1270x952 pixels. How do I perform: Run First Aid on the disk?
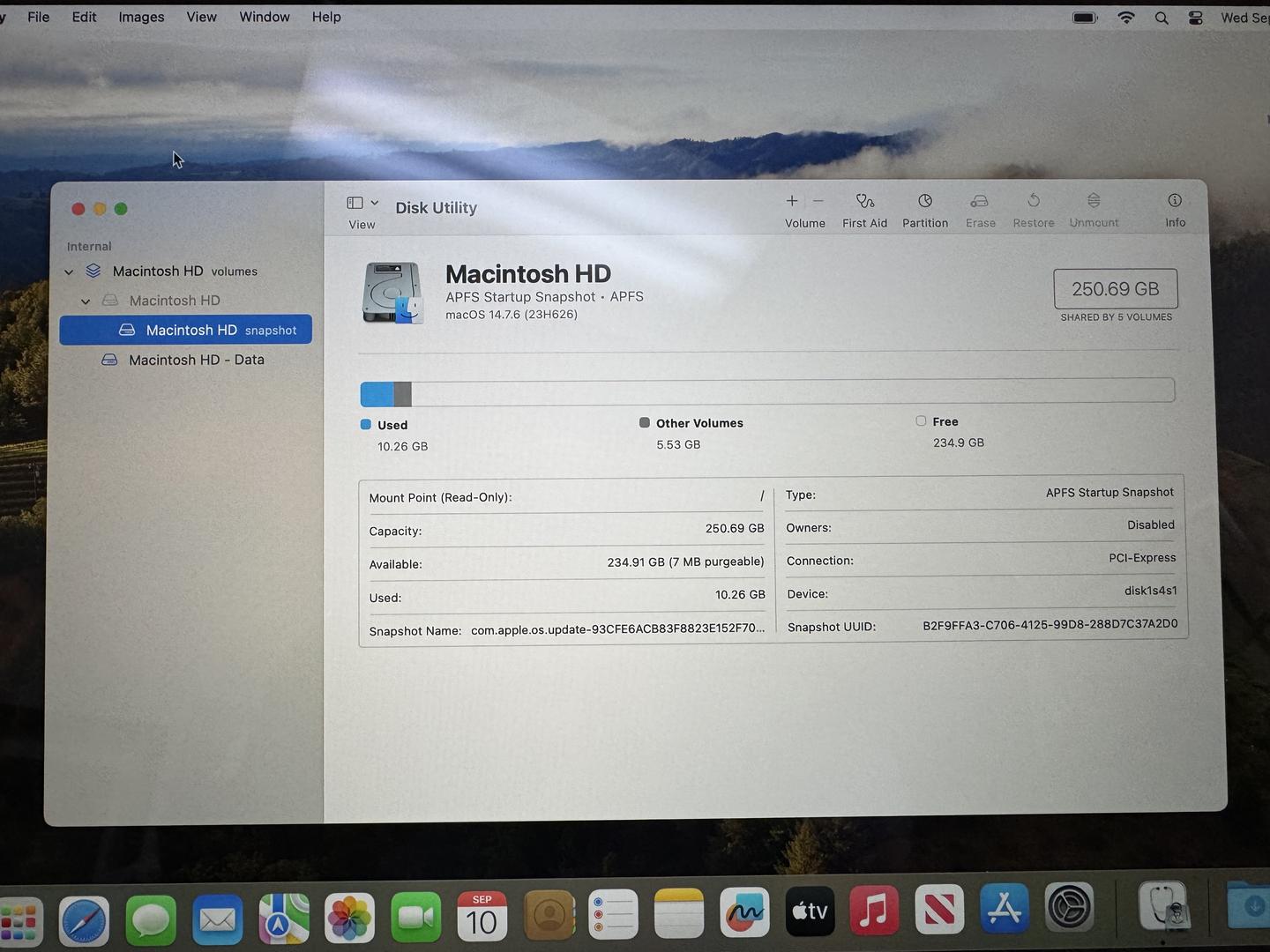[x=864, y=201]
